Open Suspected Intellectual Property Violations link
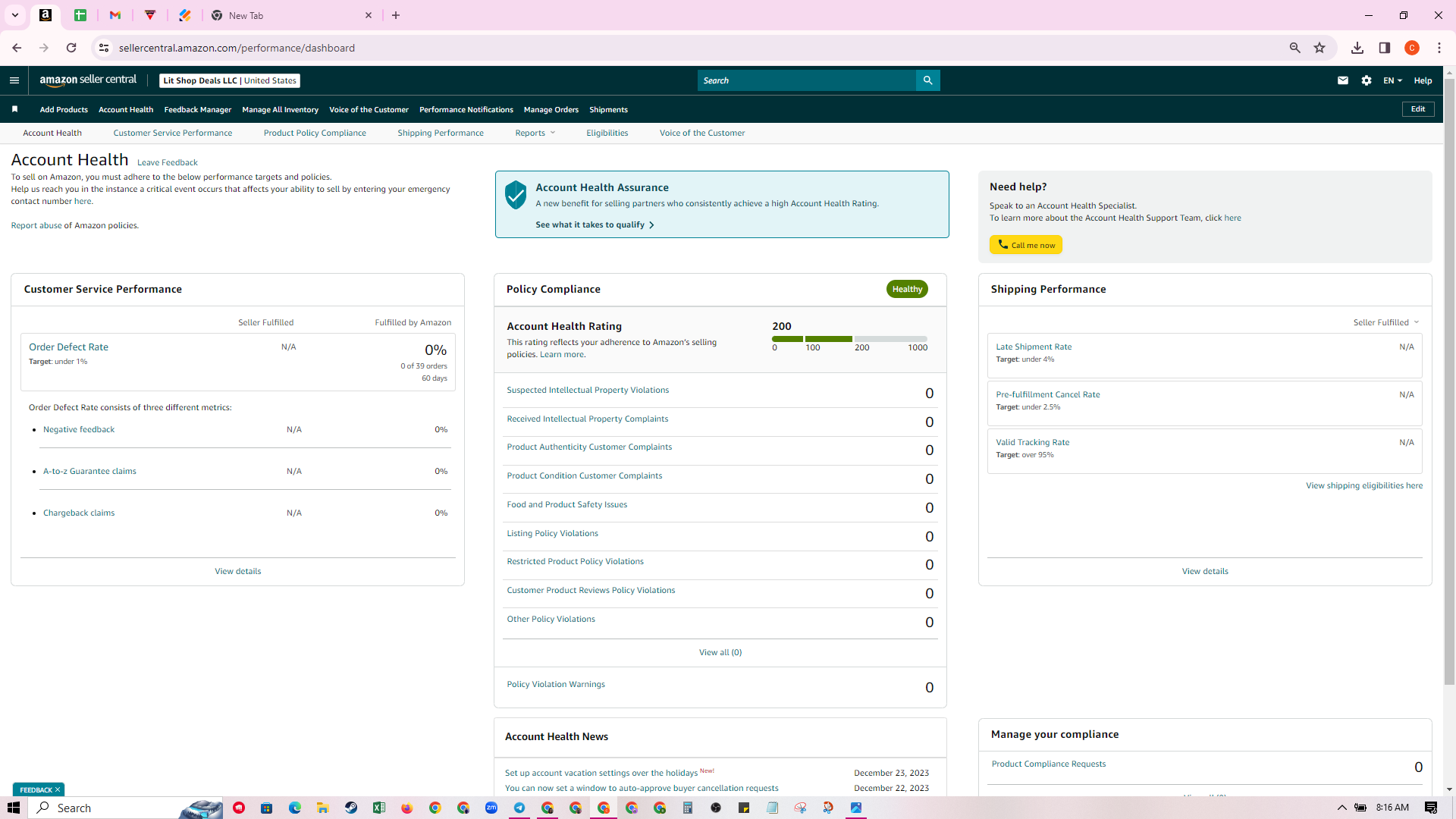1456x819 pixels. click(588, 390)
